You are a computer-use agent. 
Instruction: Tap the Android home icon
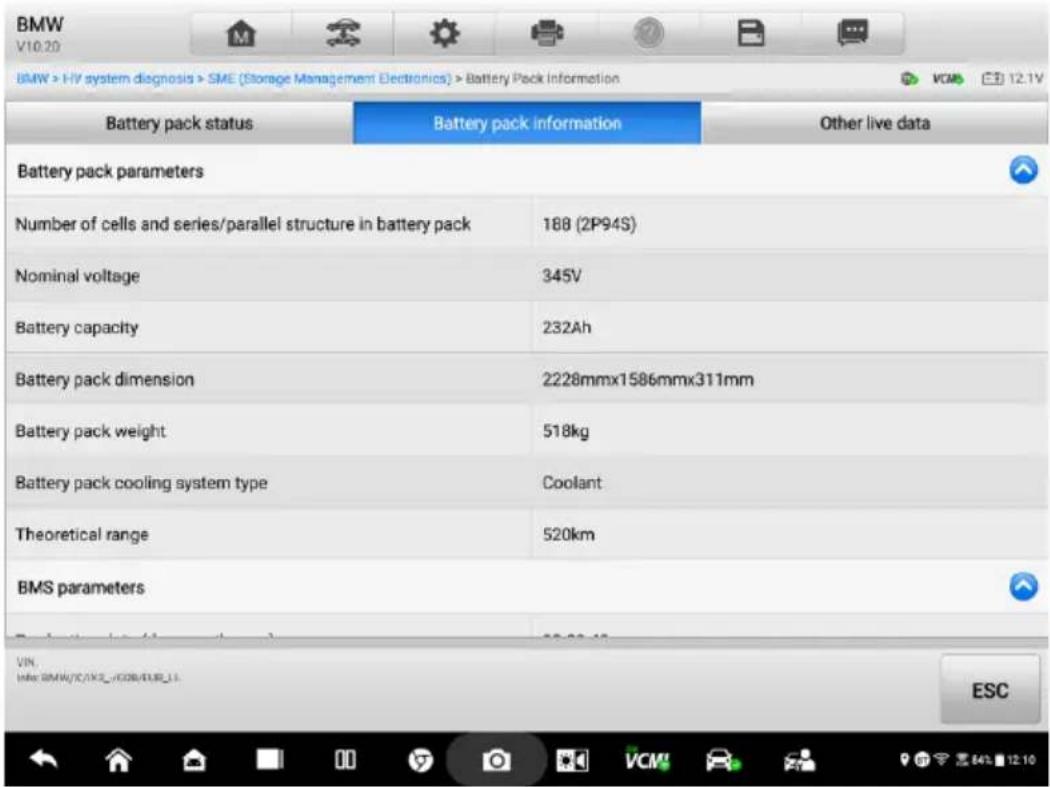[119, 760]
